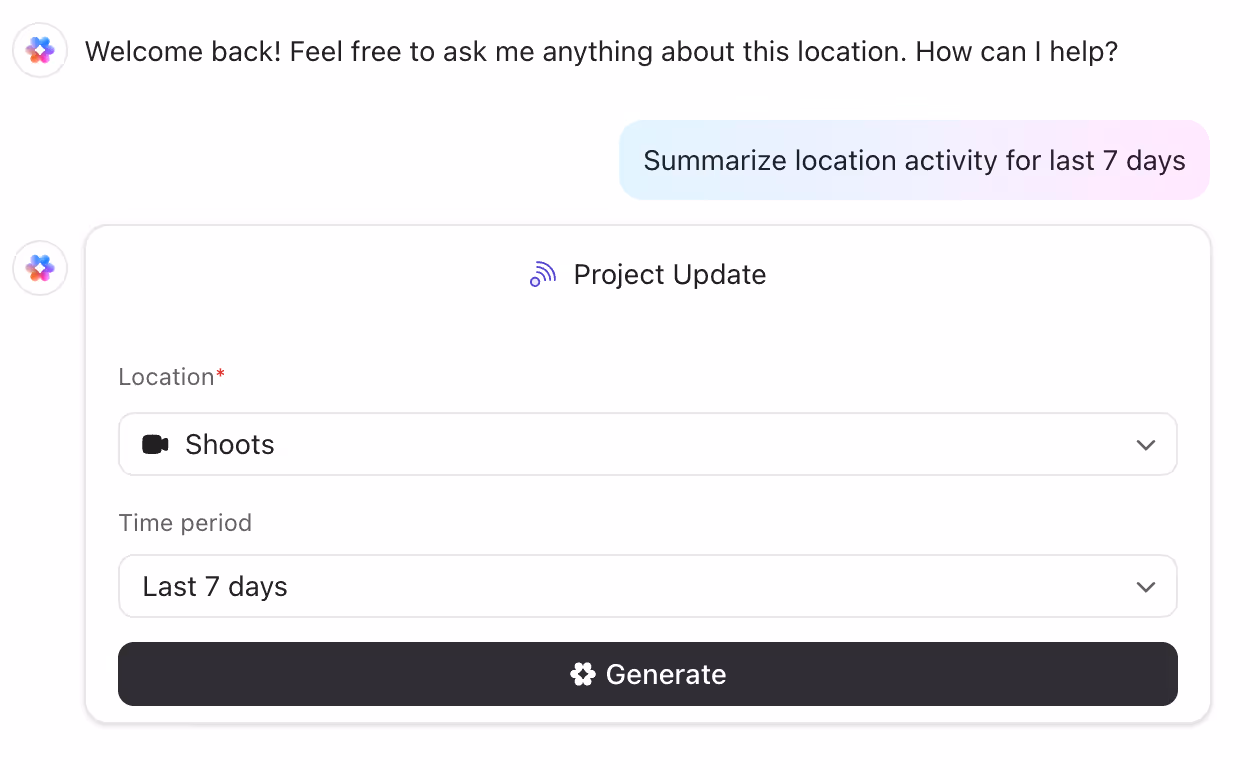Click the assistant avatar beside the welcome message
Viewport: 1250px width, 770px height.
click(x=39, y=49)
